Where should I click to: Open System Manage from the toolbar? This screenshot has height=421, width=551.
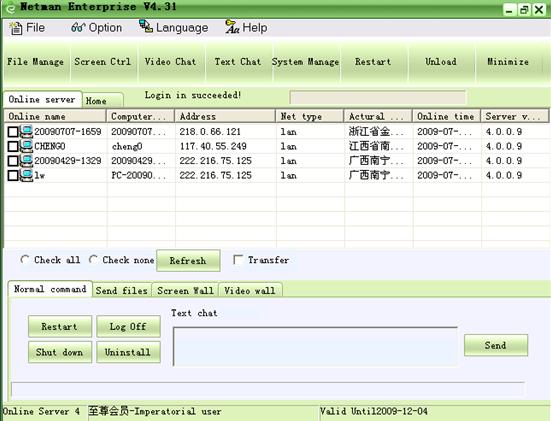[x=305, y=62]
